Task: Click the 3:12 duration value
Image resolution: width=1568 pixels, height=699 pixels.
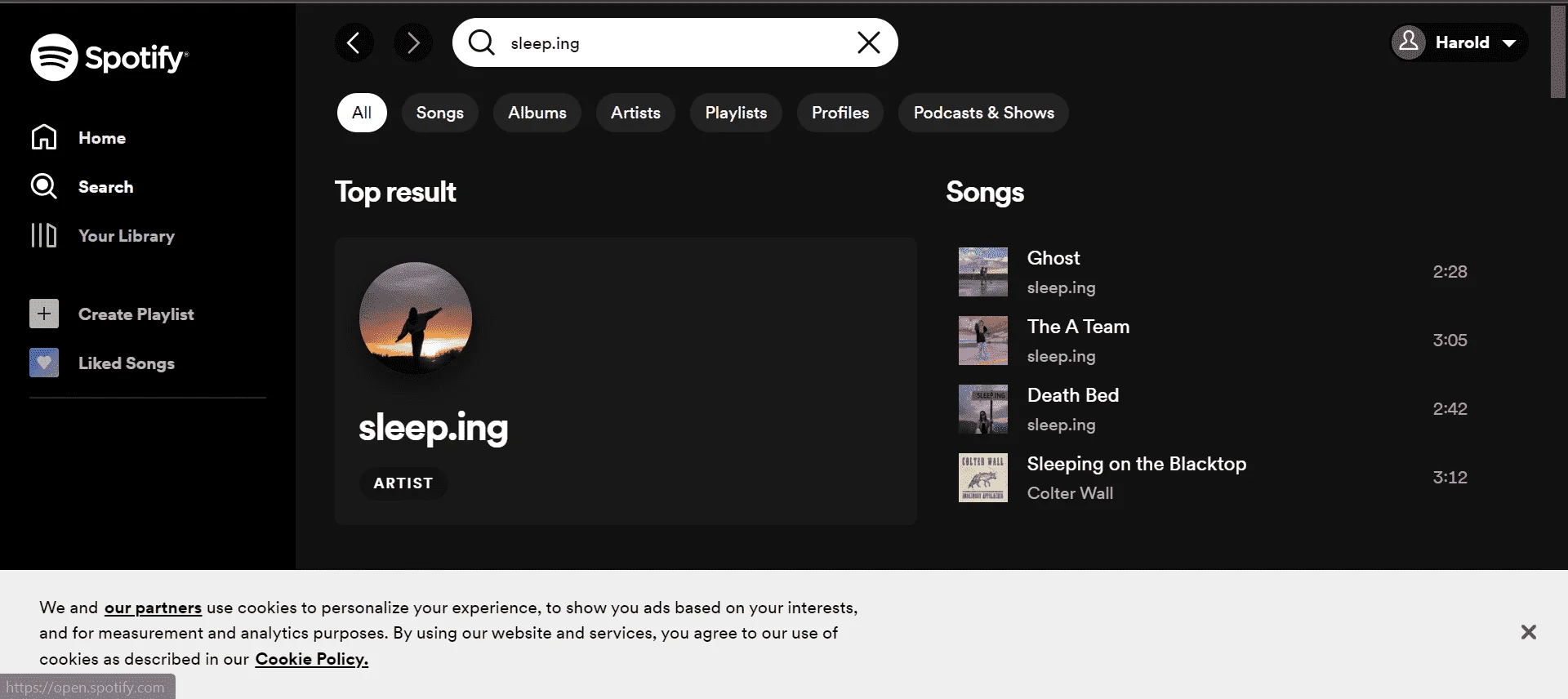Action: click(1450, 478)
